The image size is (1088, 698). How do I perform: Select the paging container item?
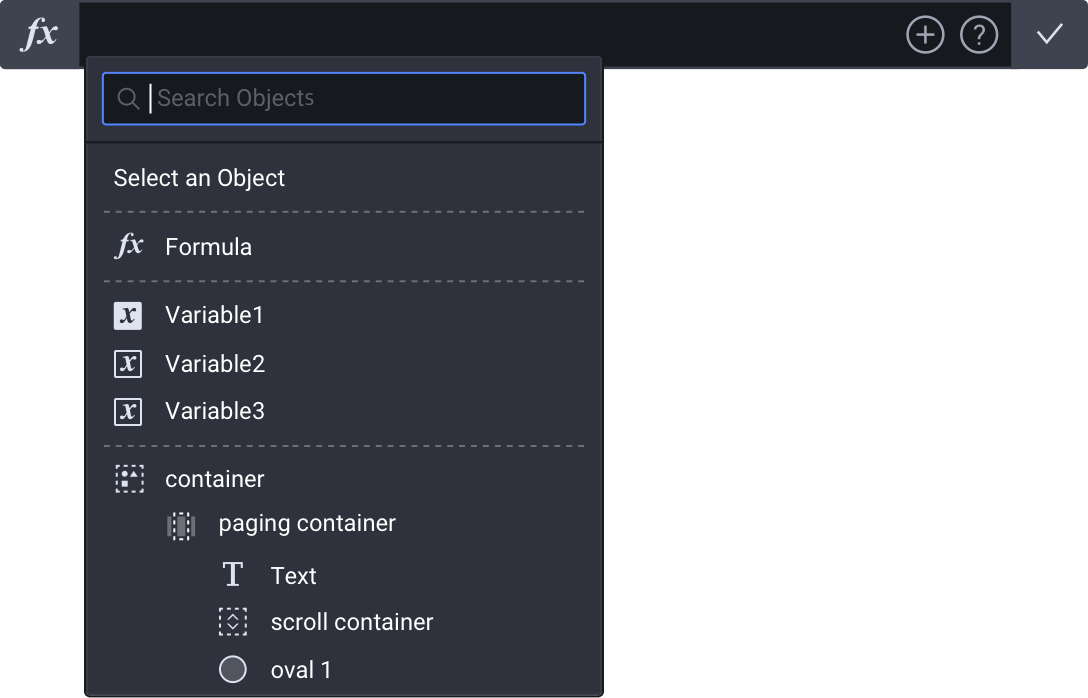click(307, 523)
